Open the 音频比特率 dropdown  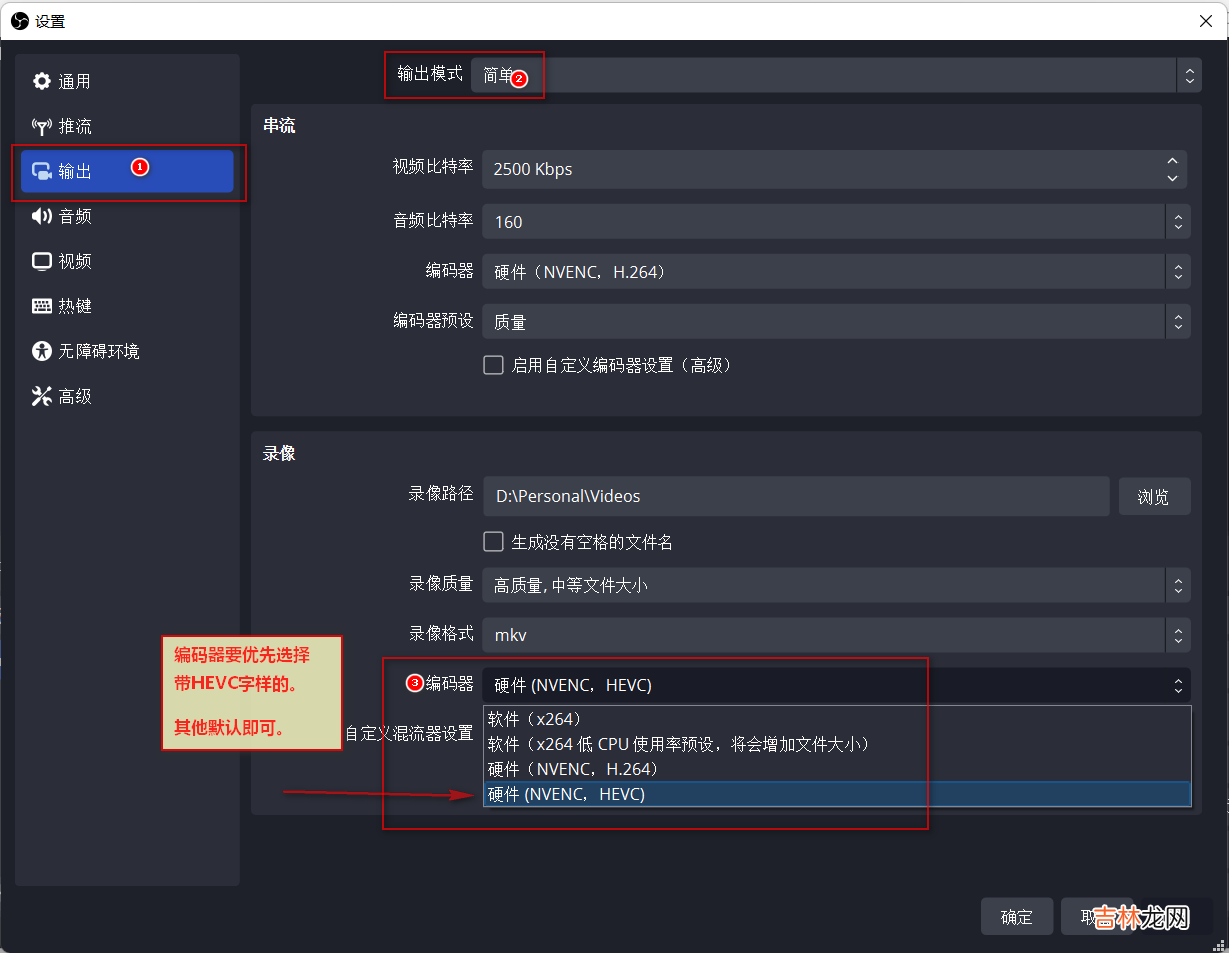click(835, 222)
